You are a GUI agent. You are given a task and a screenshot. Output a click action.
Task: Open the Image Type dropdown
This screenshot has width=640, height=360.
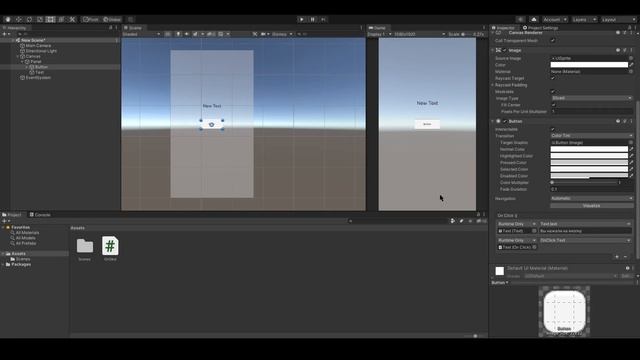pyautogui.click(x=591, y=98)
